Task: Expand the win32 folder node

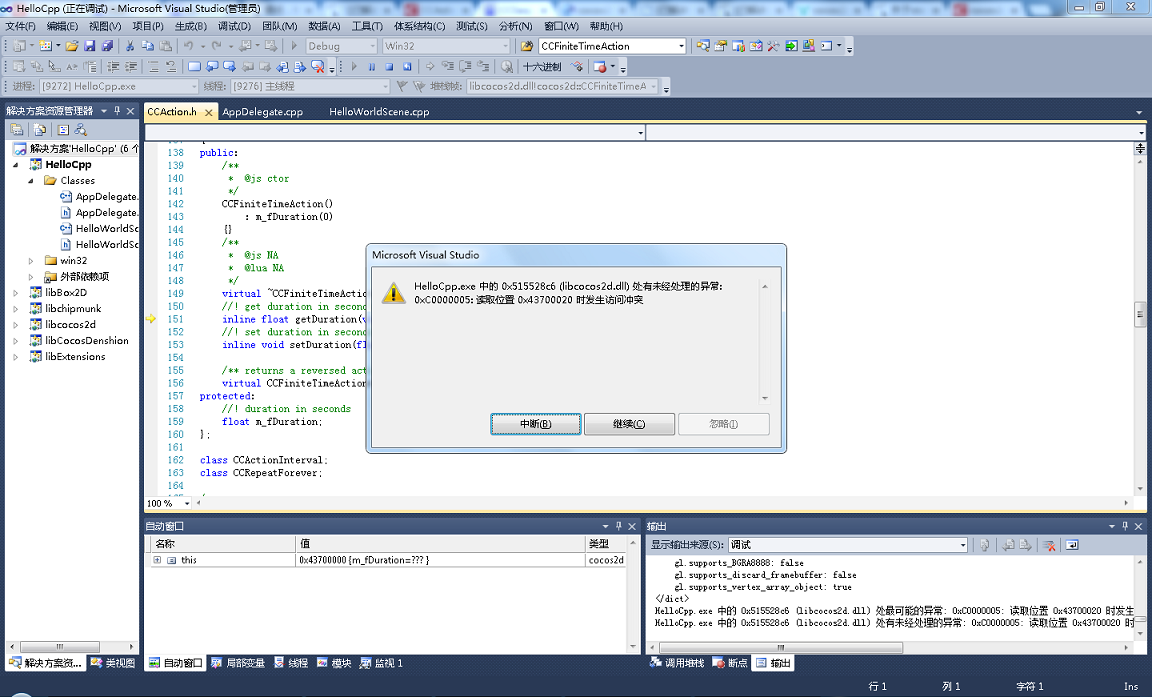Action: 31,261
